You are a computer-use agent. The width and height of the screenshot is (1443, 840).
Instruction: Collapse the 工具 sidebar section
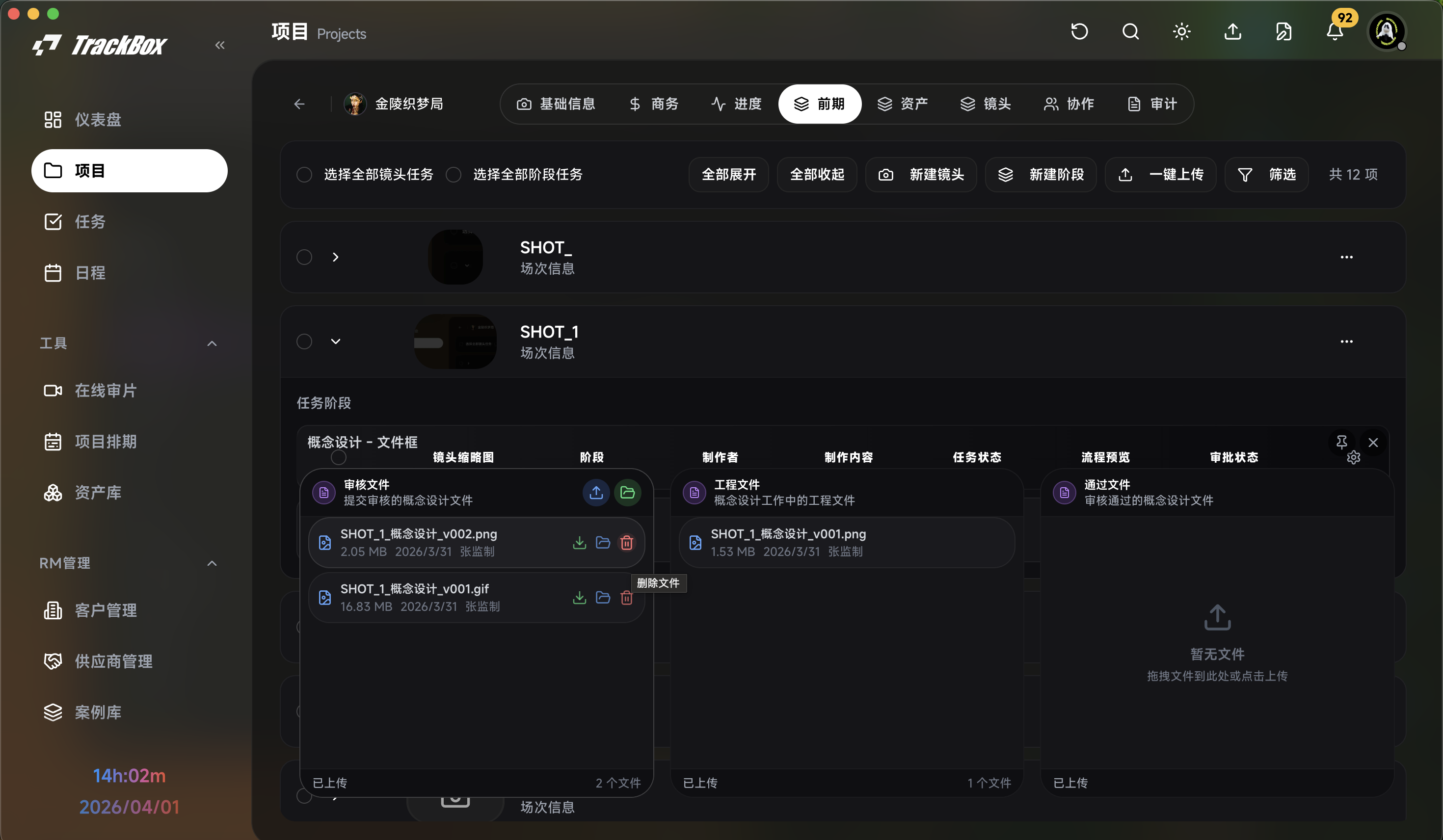[212, 343]
